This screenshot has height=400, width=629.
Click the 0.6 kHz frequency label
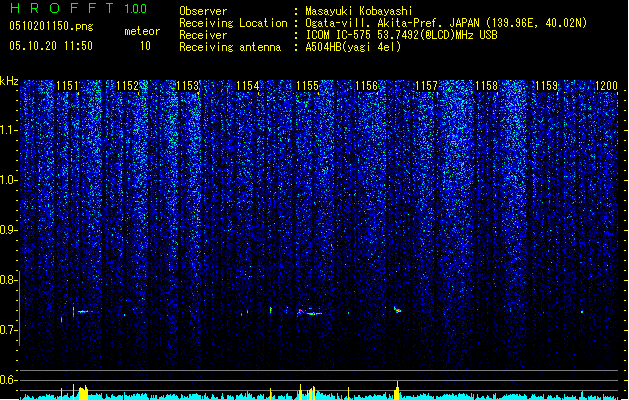[x=9, y=380]
